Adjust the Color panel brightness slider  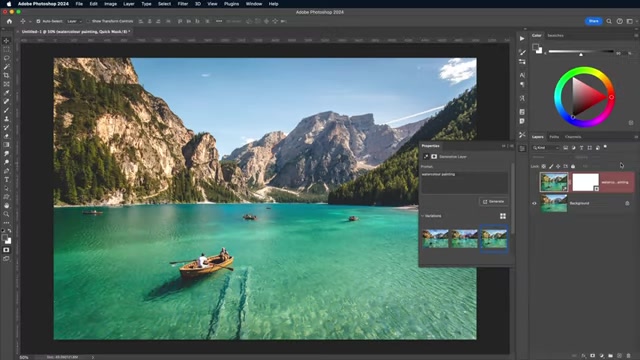pos(581,52)
